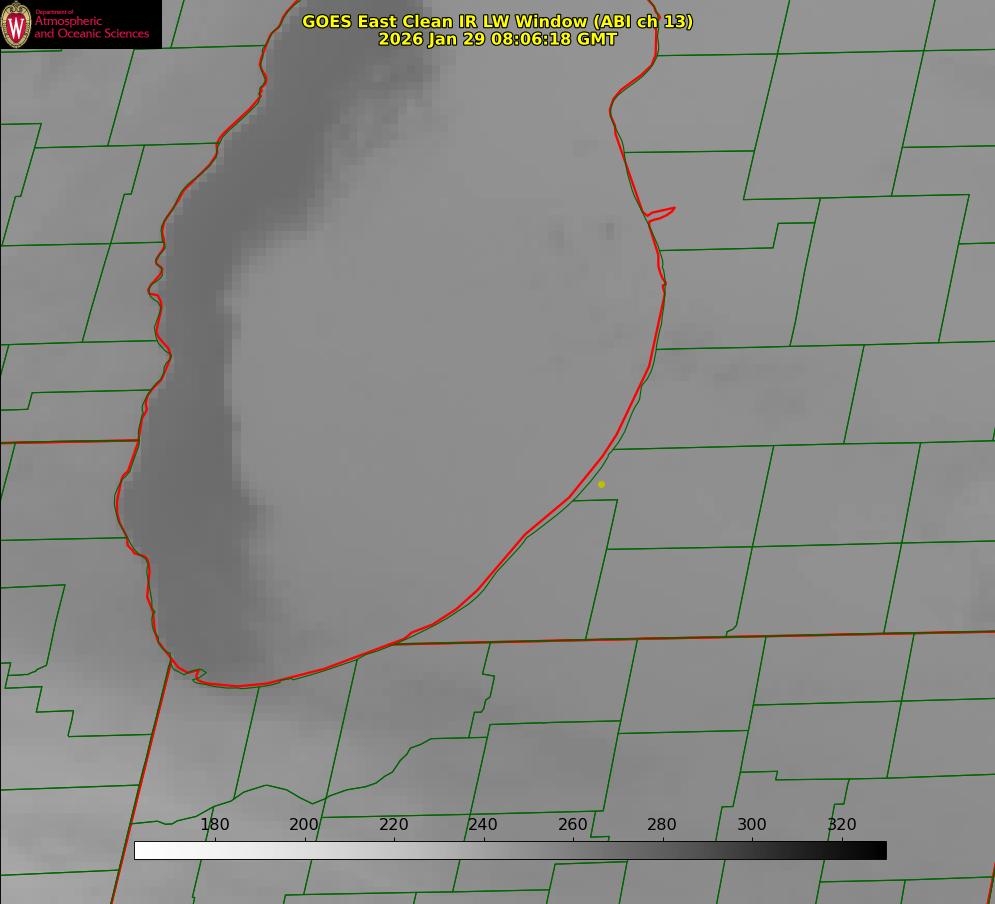
Task: Click the small inlet notch at lake's southern tip
Action: [x=197, y=675]
